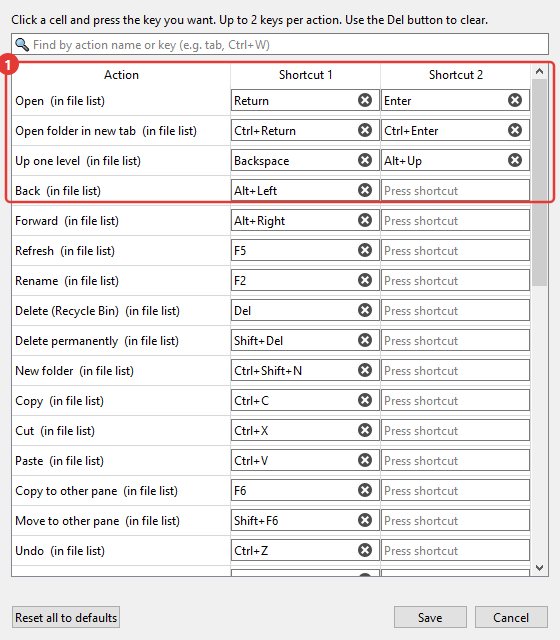The image size is (560, 640).
Task: Clear the F6 shortcut for Copy to other pane
Action: tap(365, 490)
